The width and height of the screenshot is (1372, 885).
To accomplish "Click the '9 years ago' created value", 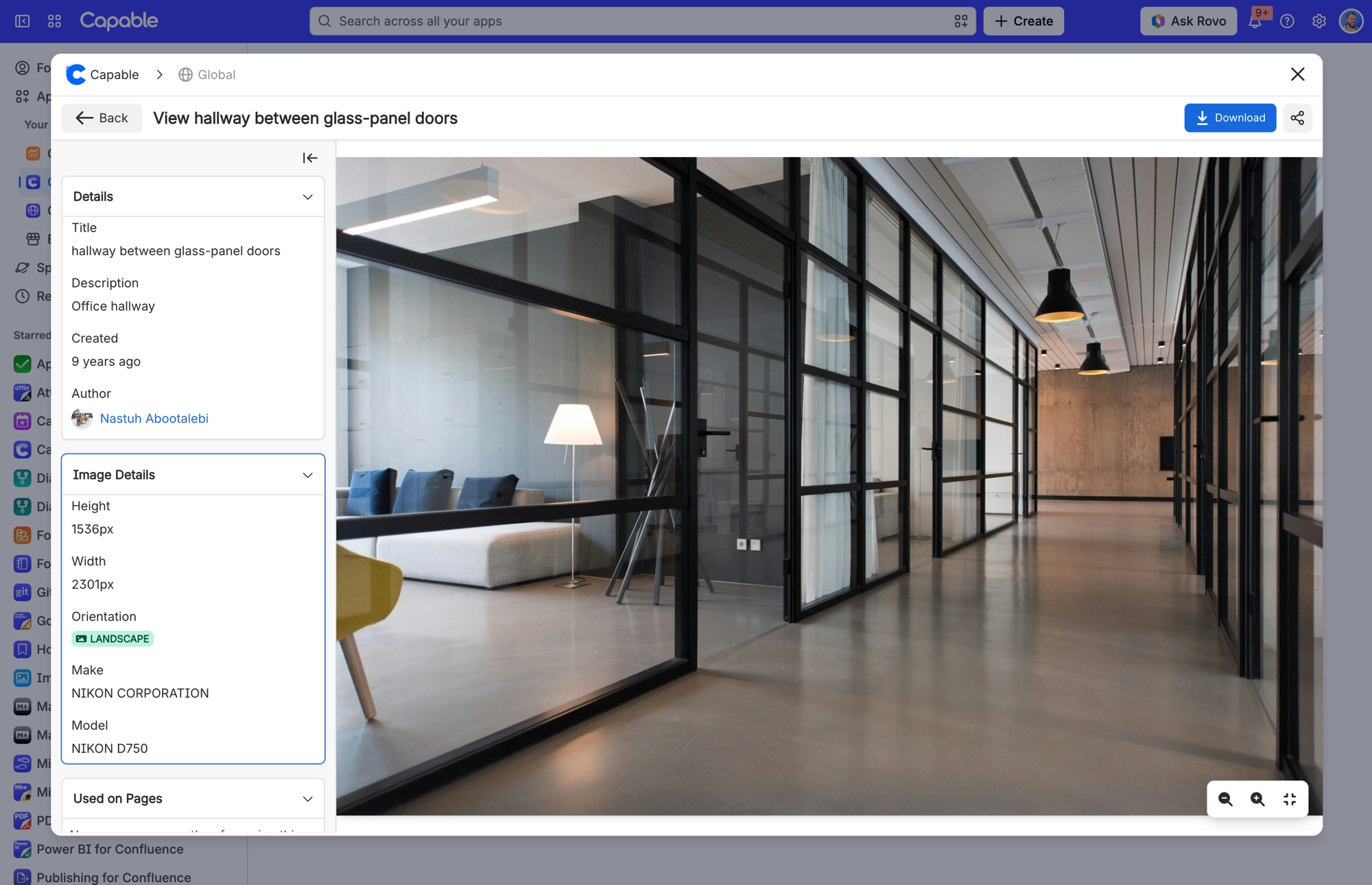I will click(106, 362).
